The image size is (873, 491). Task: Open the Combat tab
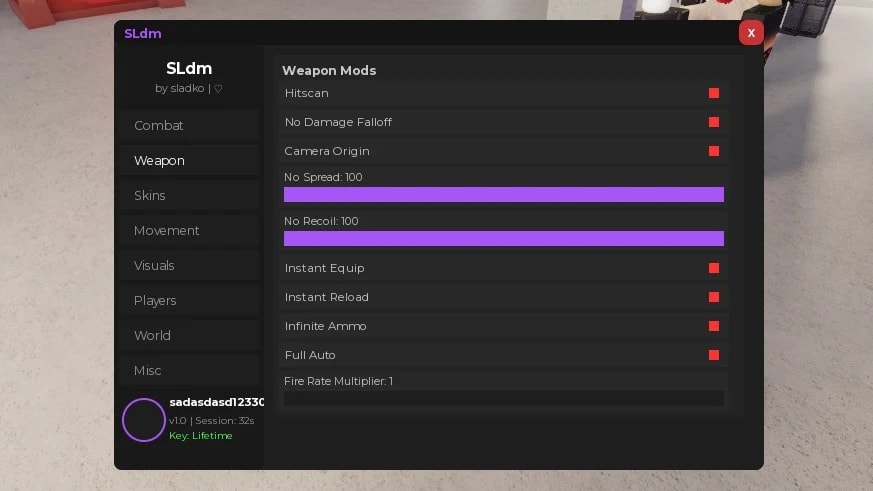click(189, 126)
